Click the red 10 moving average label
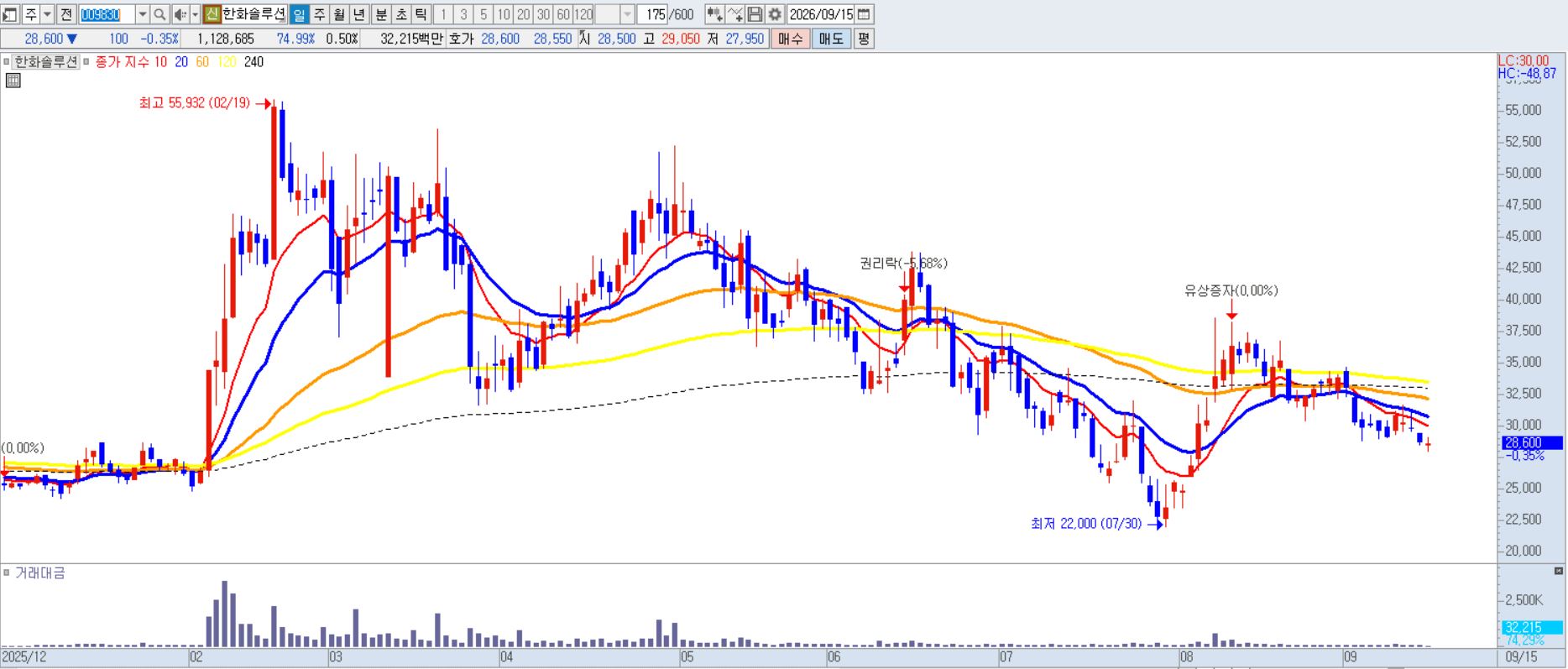Image resolution: width=1568 pixels, height=669 pixels. 160,62
